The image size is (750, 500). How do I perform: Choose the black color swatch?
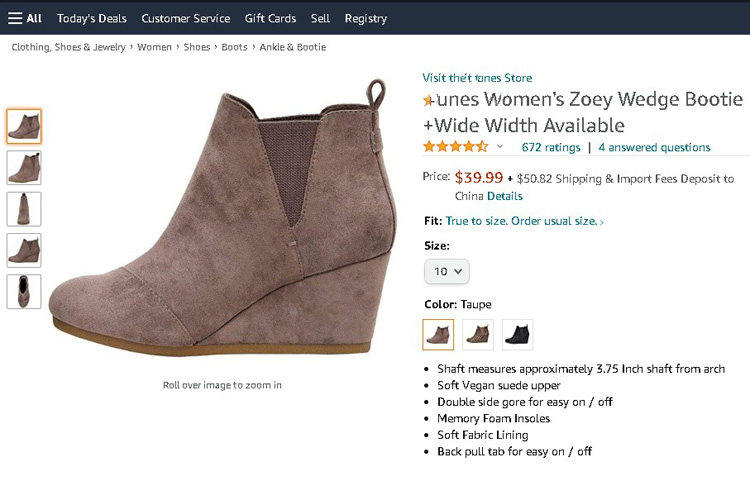[x=518, y=334]
